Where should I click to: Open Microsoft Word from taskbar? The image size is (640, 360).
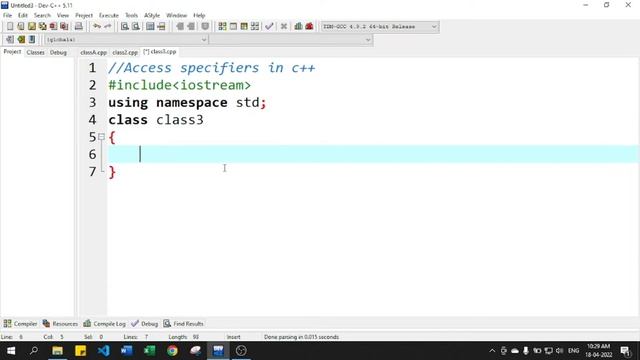click(127, 351)
